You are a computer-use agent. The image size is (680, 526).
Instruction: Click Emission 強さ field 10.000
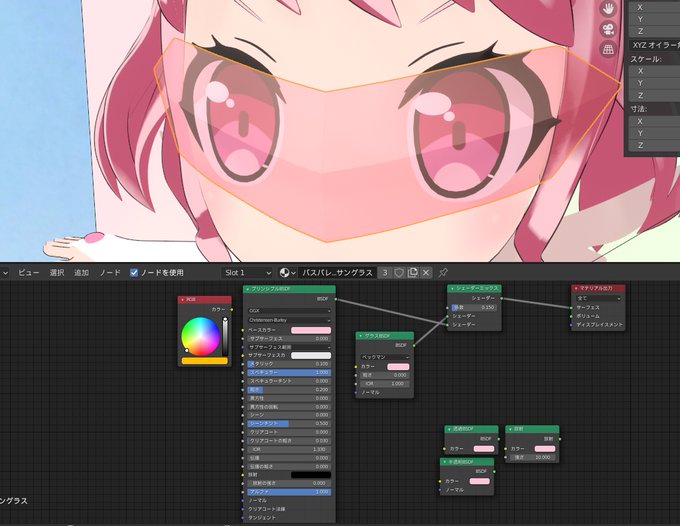tap(533, 457)
